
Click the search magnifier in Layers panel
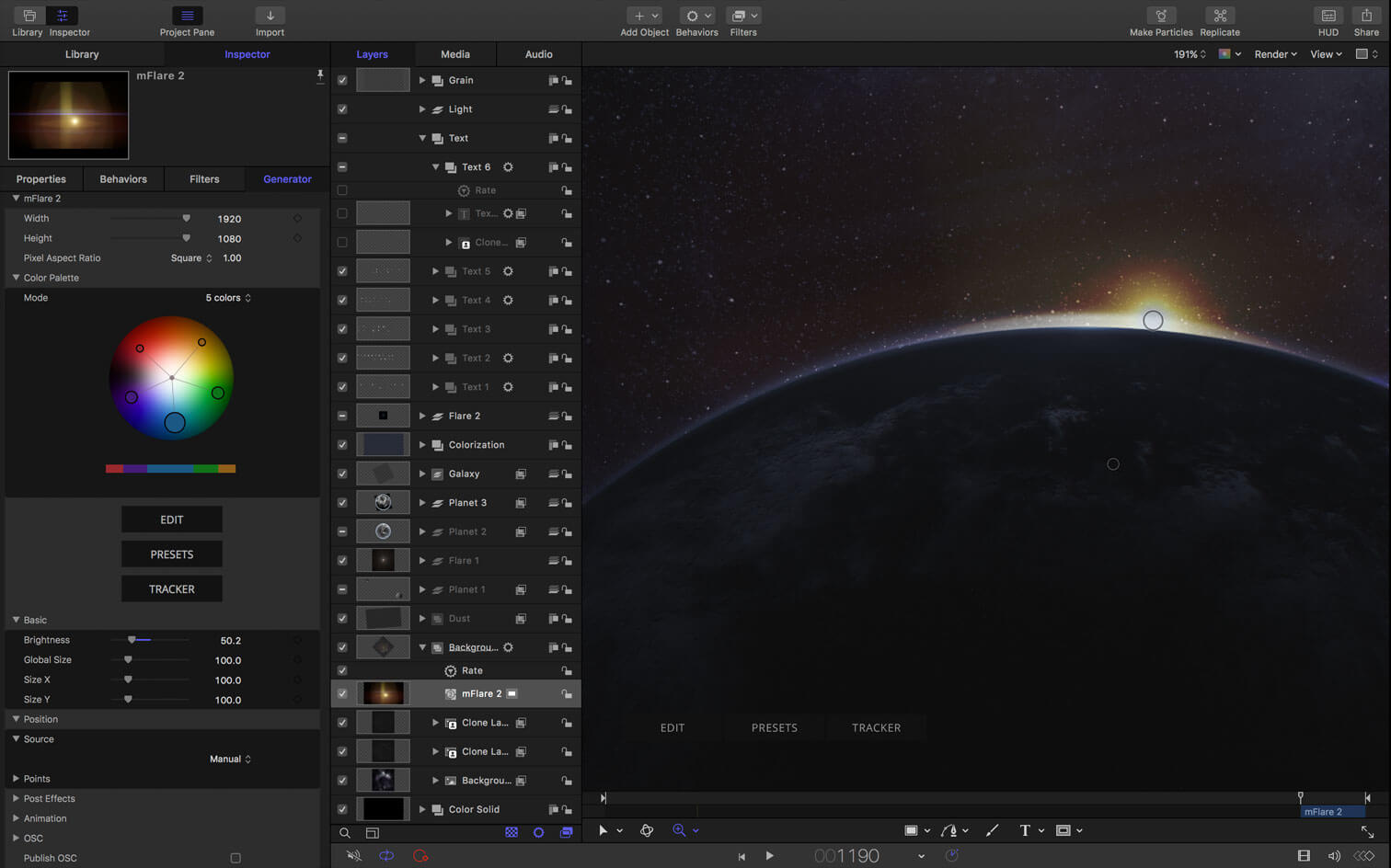click(345, 833)
